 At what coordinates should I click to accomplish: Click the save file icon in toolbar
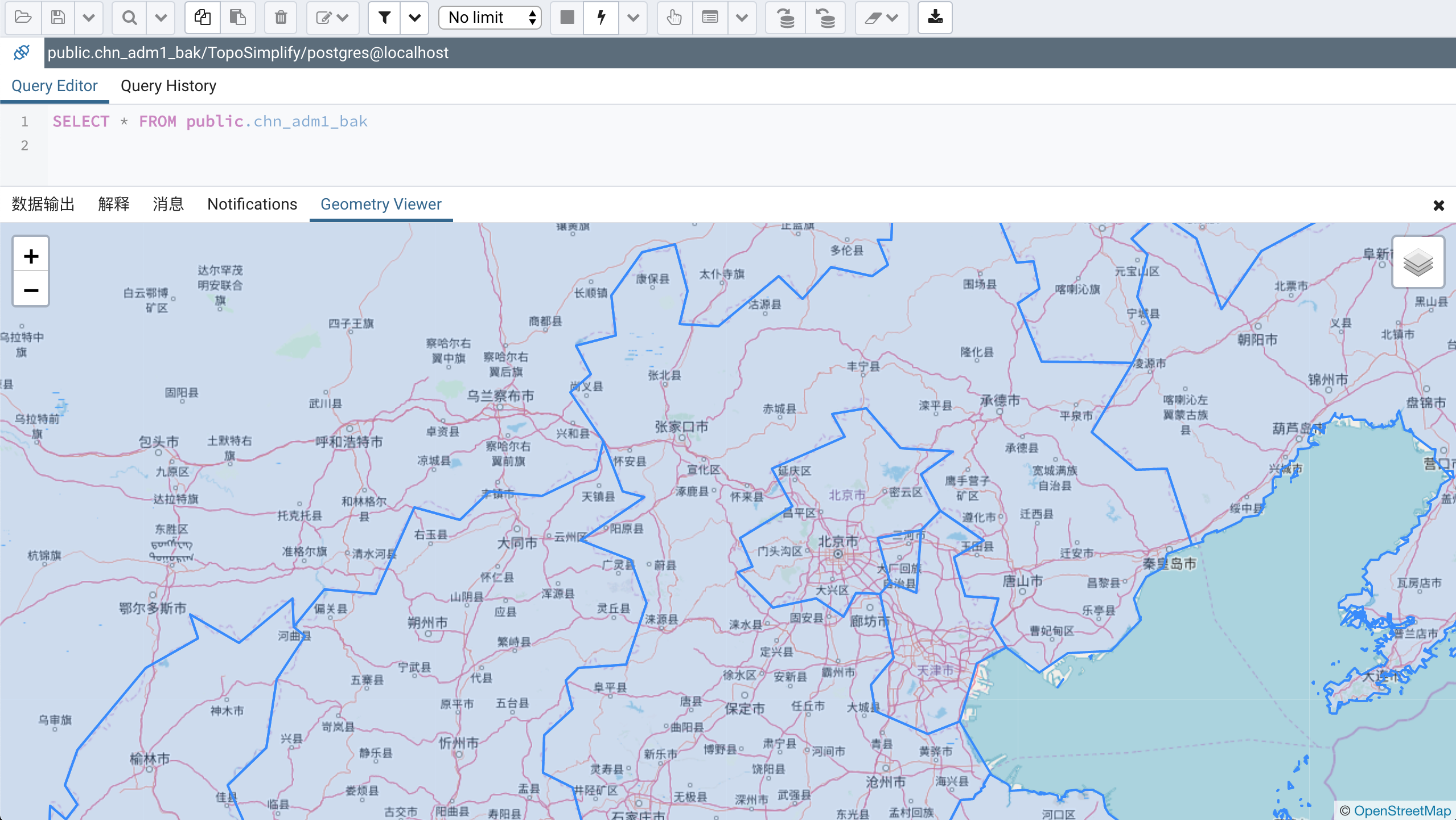click(58, 17)
